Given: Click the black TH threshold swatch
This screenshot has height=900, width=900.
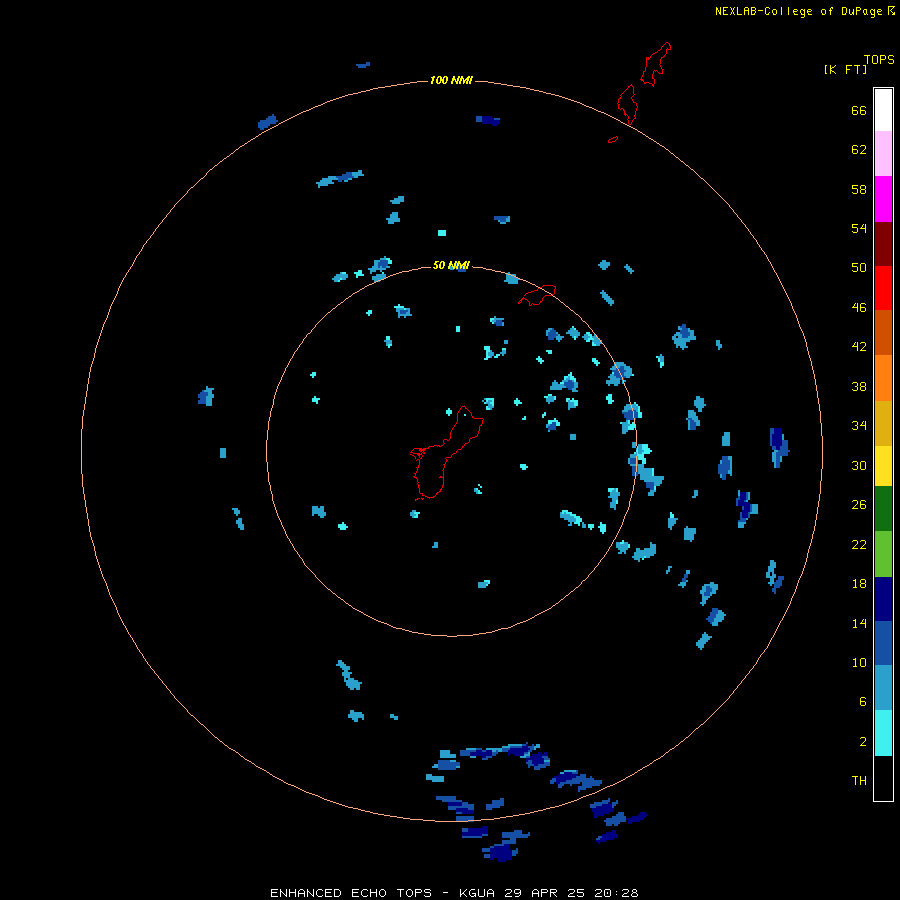Looking at the screenshot, I should coord(883,778).
